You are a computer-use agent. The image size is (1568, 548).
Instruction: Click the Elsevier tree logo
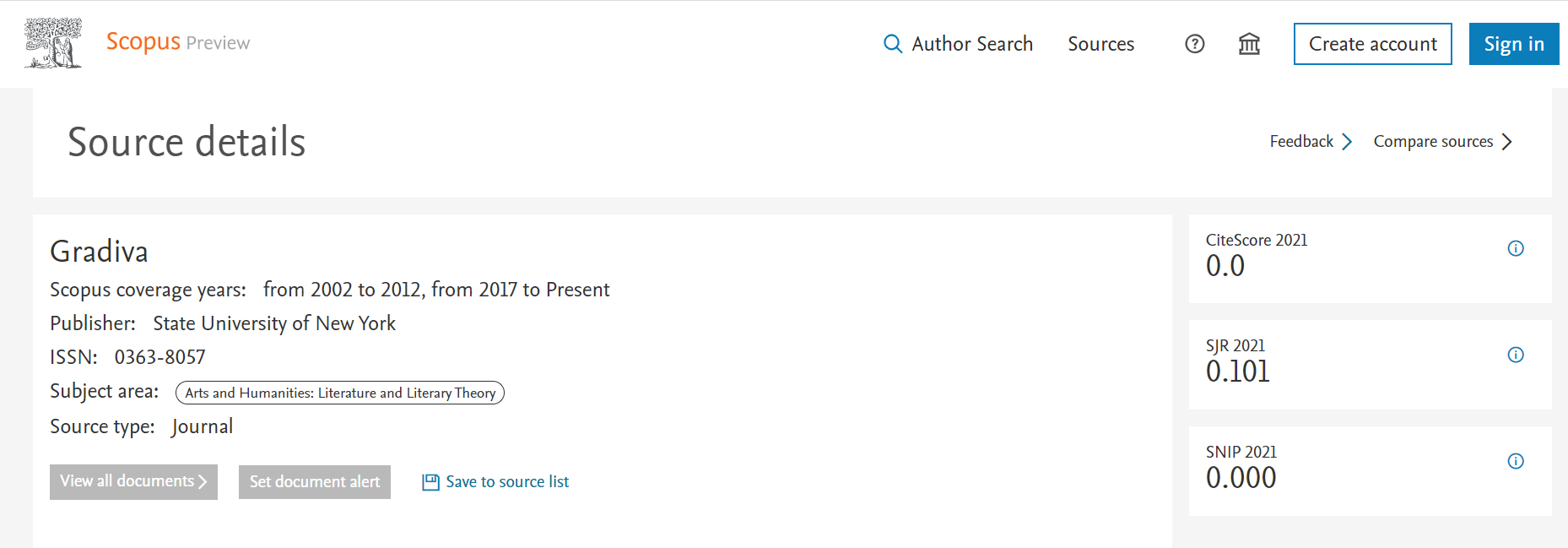click(53, 43)
